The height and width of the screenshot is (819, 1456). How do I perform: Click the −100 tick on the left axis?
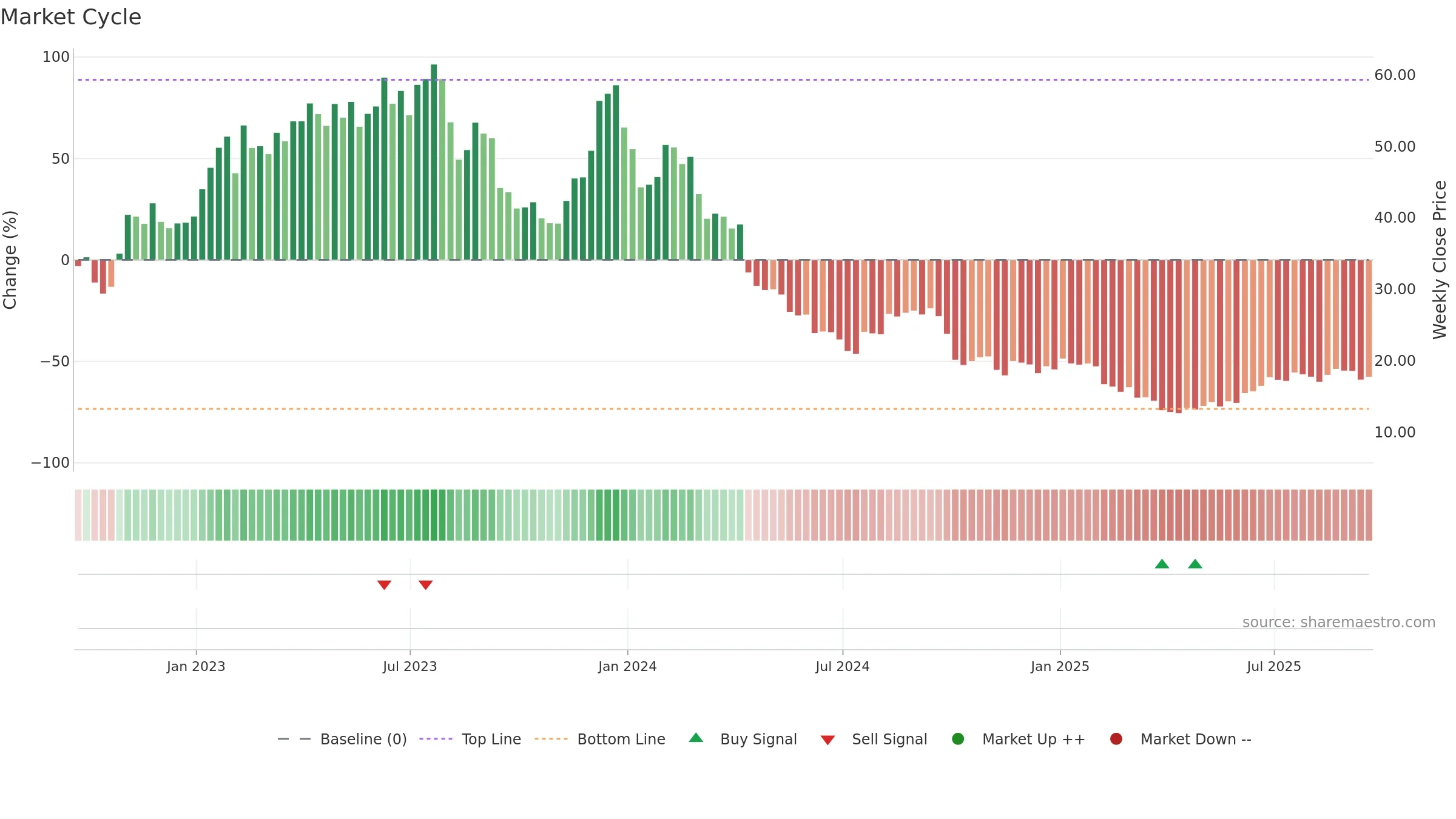(x=50, y=463)
